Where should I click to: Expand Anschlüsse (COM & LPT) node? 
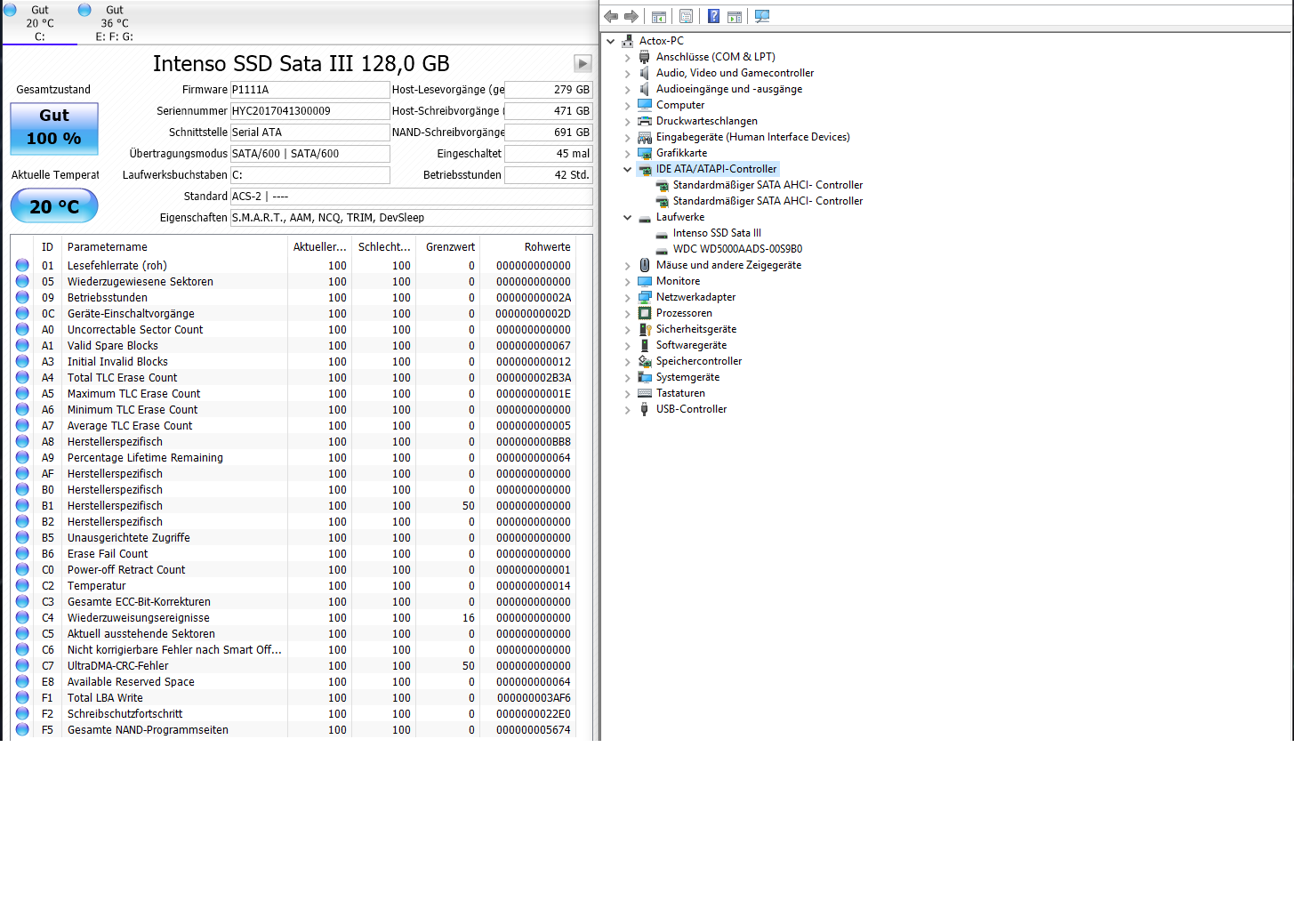pyautogui.click(x=627, y=57)
